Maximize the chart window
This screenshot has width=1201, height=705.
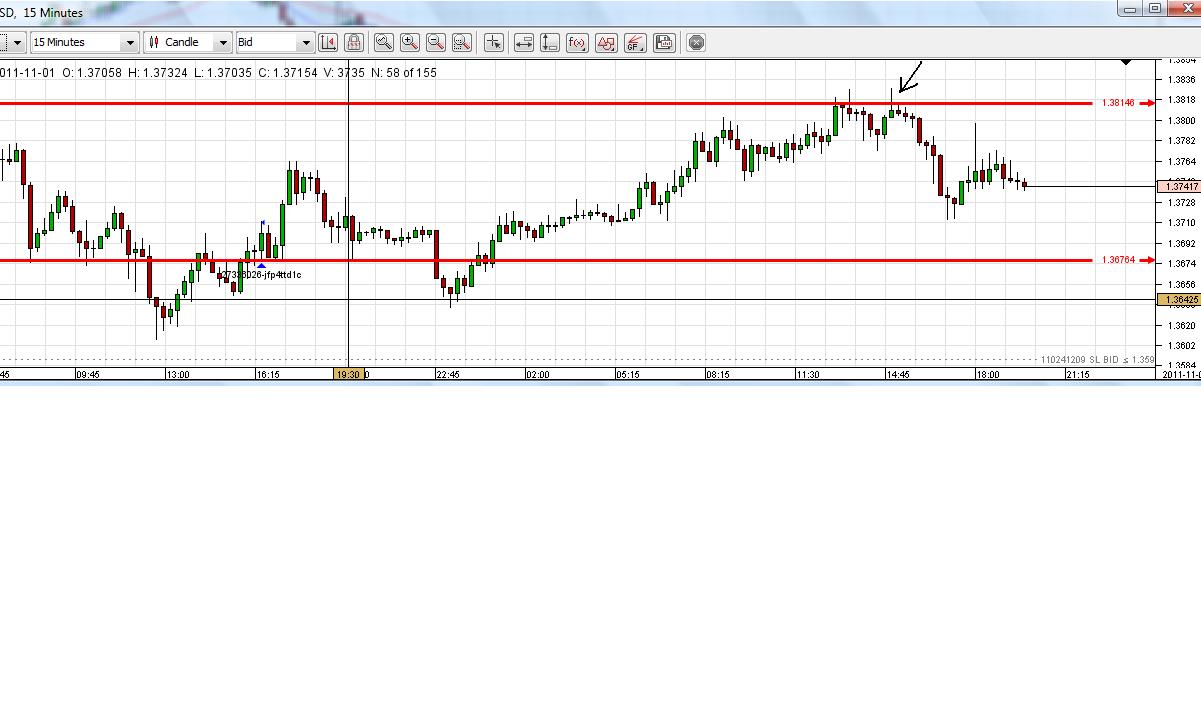1155,9
